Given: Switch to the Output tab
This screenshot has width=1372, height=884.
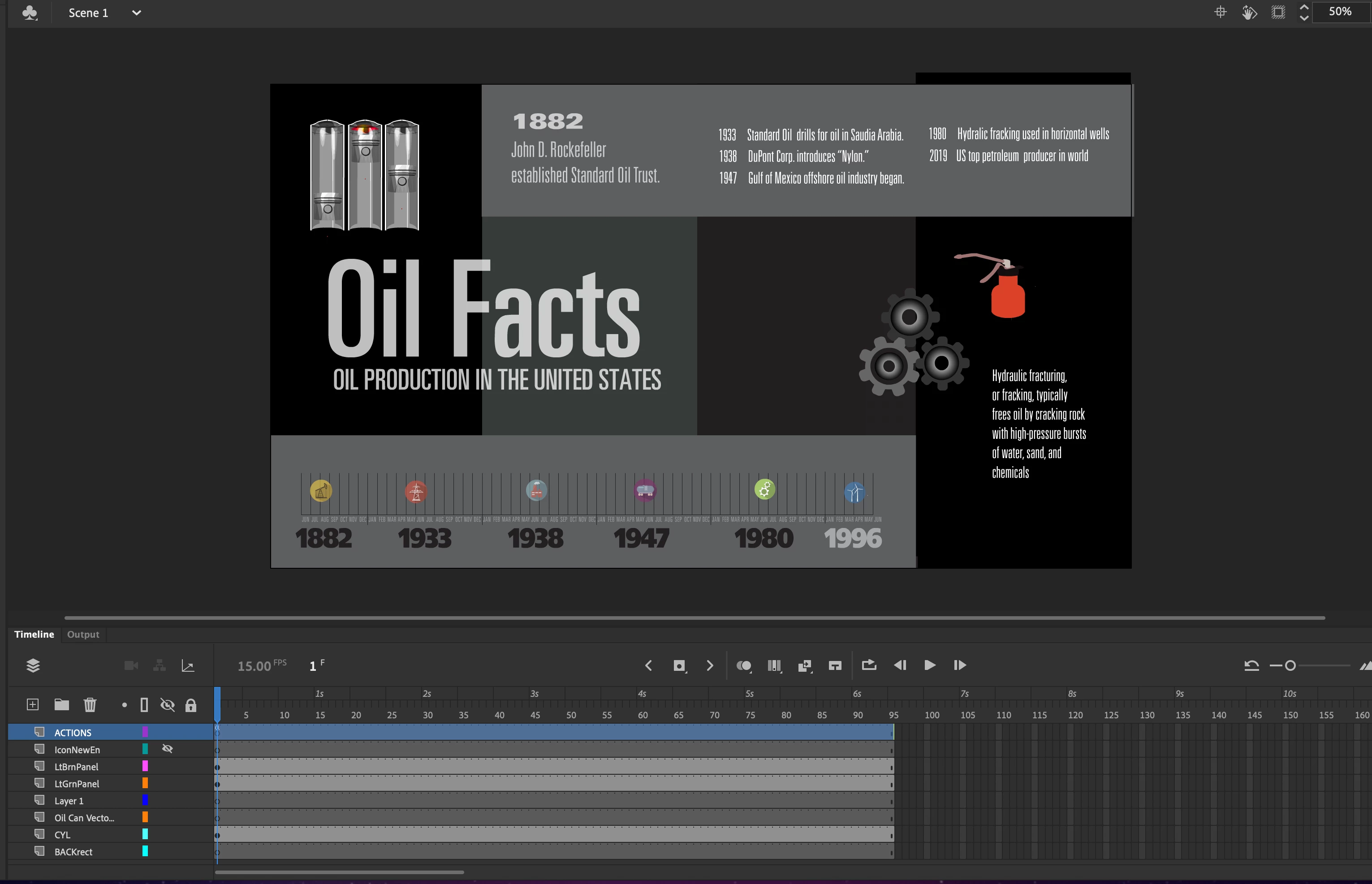Looking at the screenshot, I should 83,634.
